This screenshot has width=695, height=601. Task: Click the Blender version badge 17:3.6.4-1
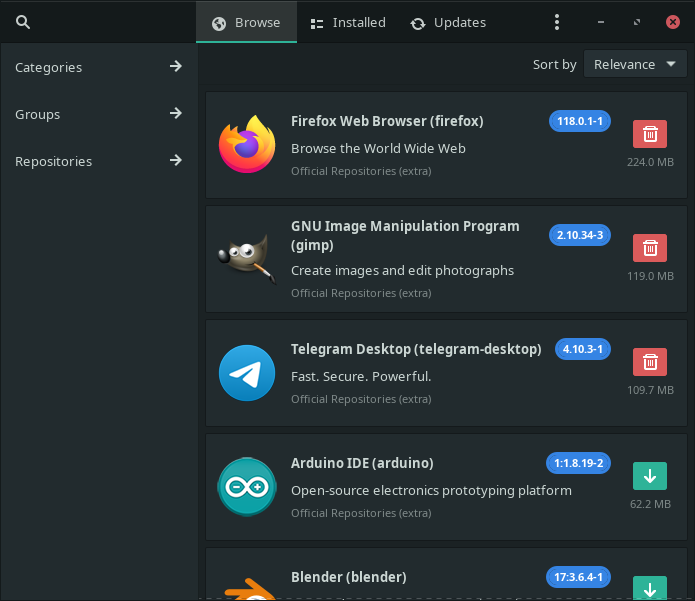pos(578,577)
